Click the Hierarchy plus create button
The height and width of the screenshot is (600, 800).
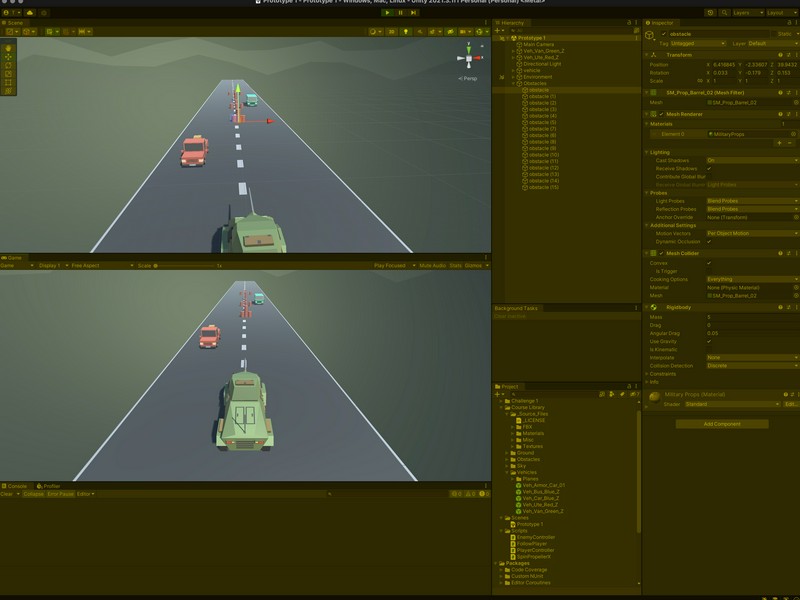pyautogui.click(x=499, y=31)
